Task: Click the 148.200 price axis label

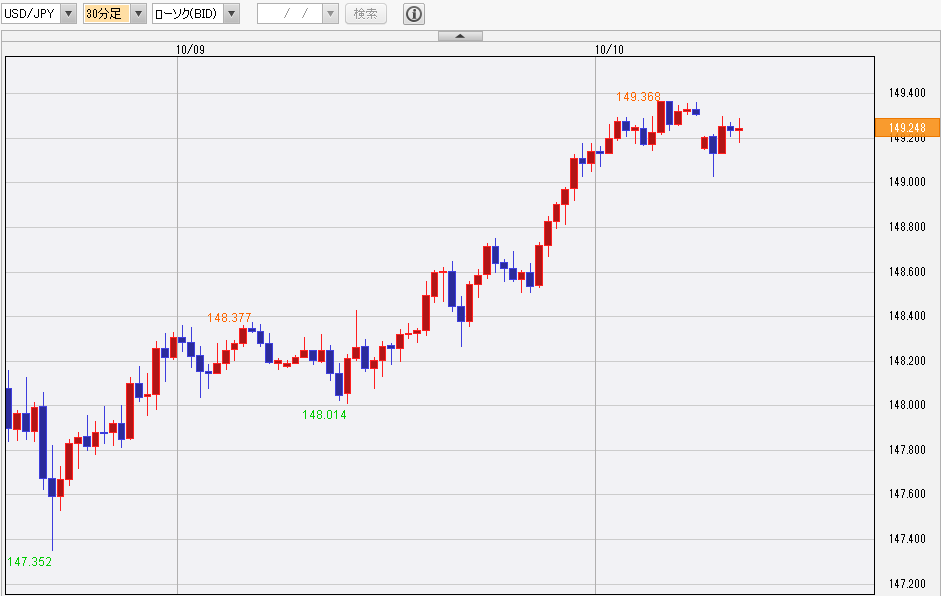Action: click(907, 361)
